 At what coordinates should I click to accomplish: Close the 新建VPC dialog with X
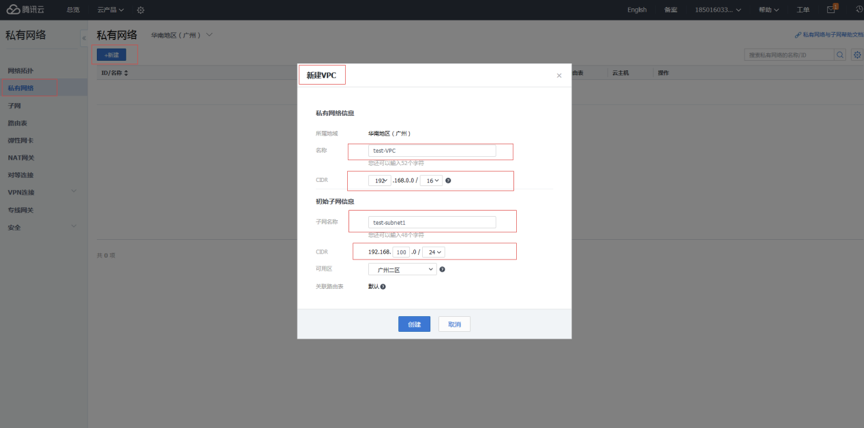(x=559, y=76)
